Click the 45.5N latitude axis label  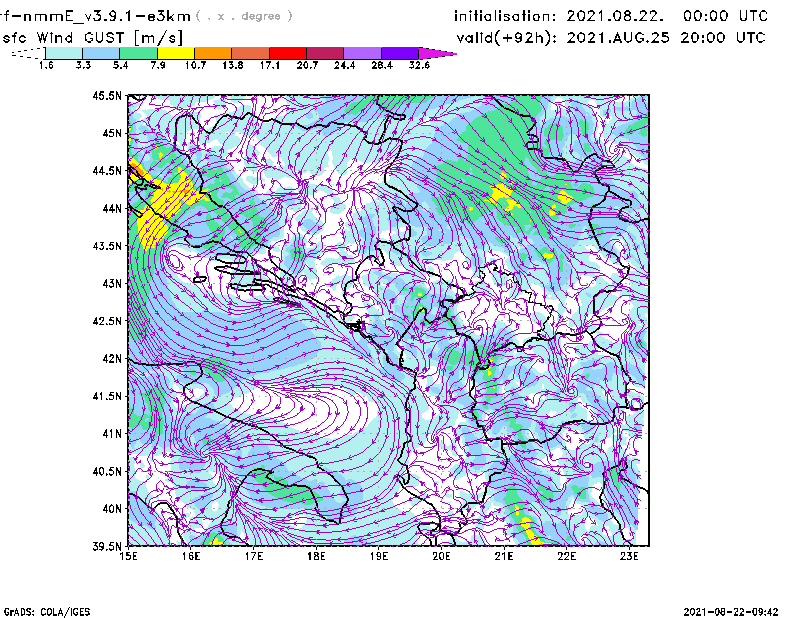point(107,96)
